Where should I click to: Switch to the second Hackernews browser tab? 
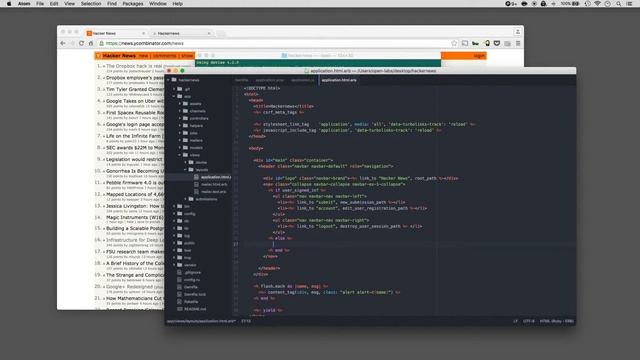coord(181,33)
